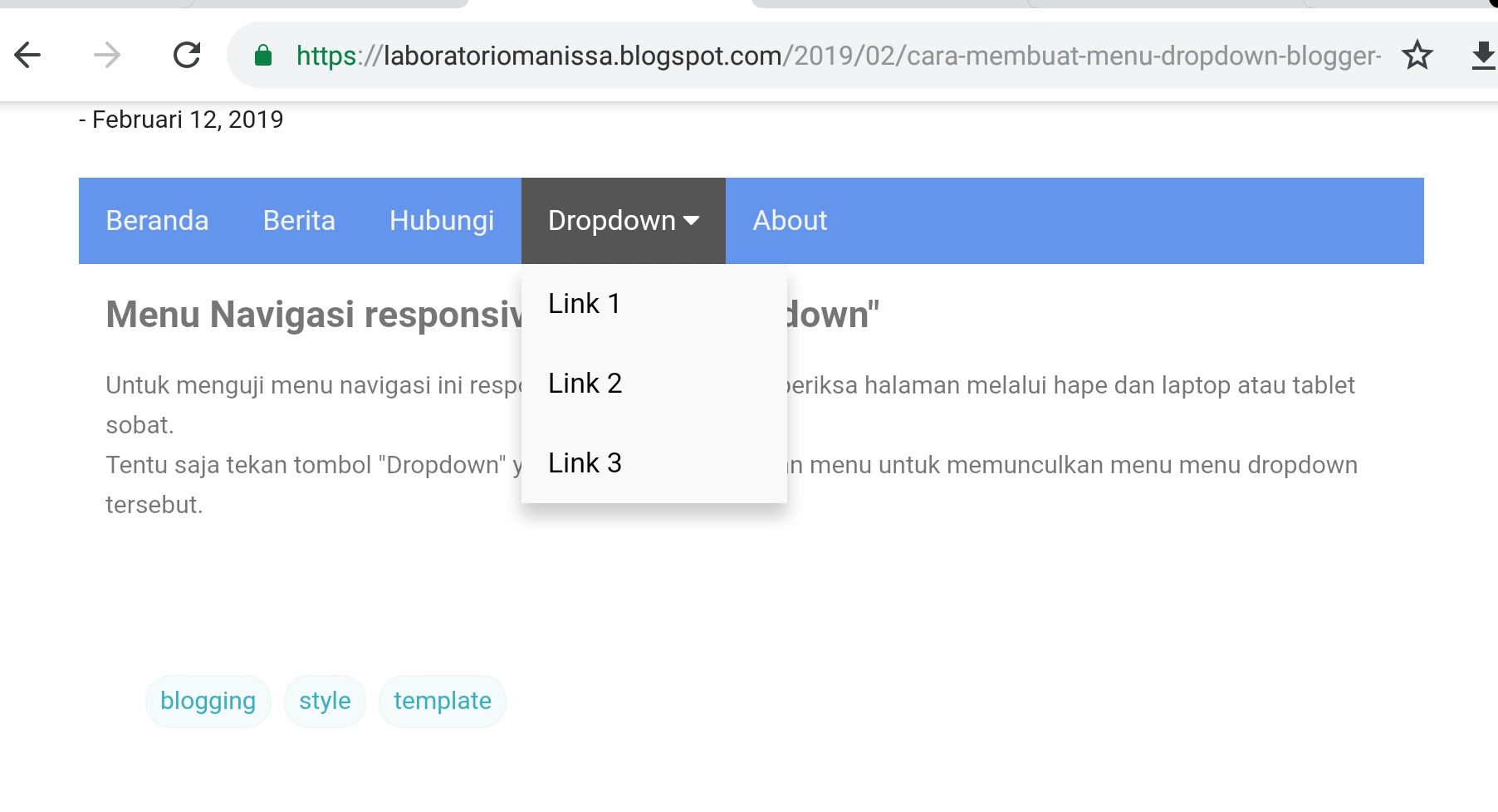This screenshot has width=1498, height=812.
Task: Click the green secure padlock icon
Action: coord(263,56)
